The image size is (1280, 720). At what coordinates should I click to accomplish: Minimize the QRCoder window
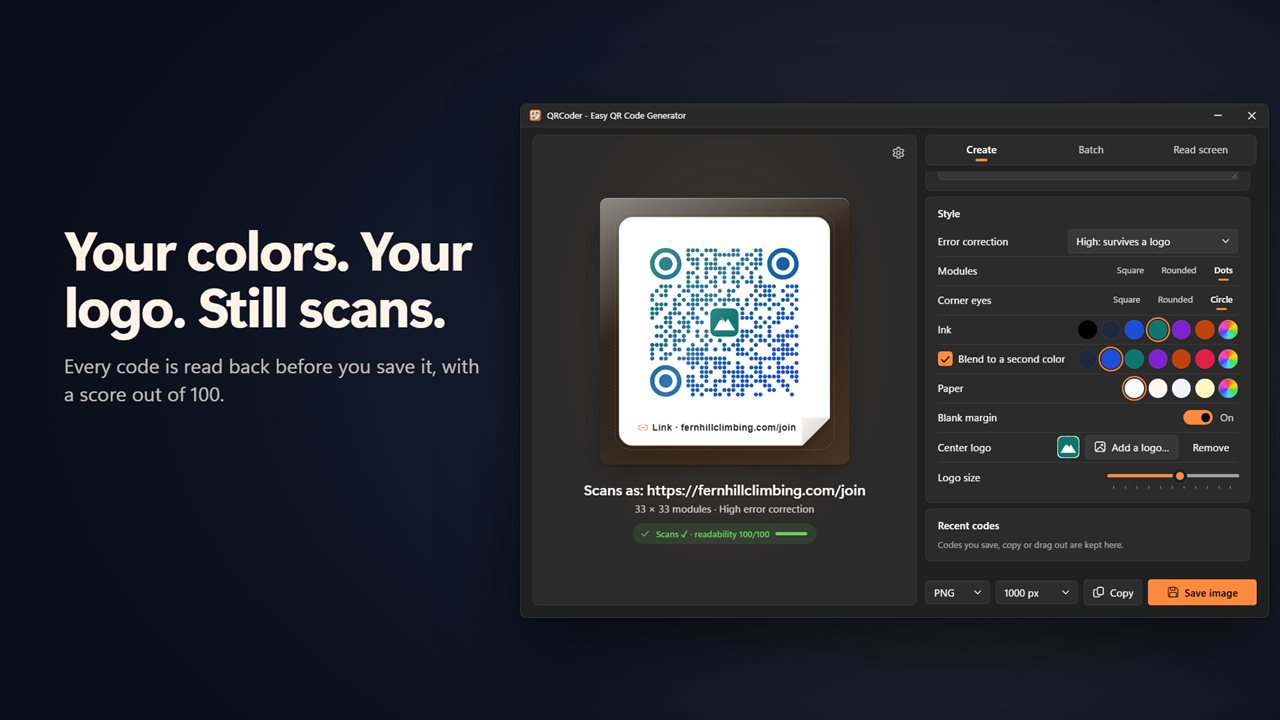[x=1218, y=116]
